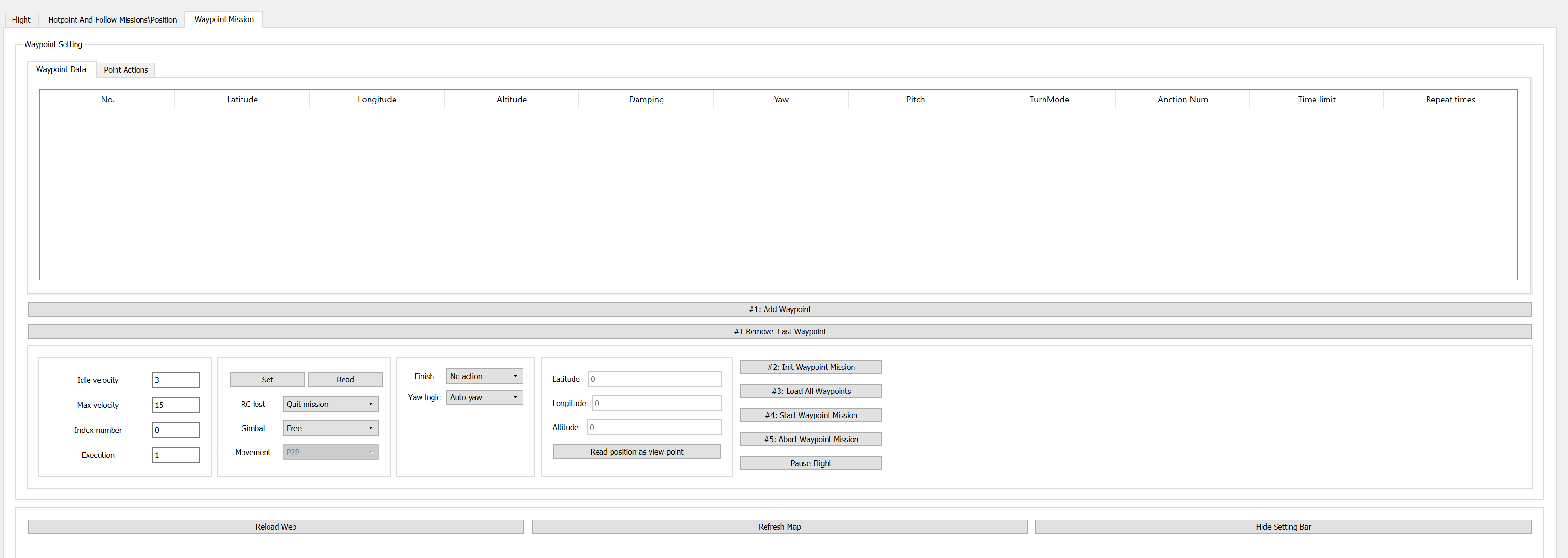The image size is (1568, 558).
Task: Open the Movement P2P dropdown
Action: [331, 452]
